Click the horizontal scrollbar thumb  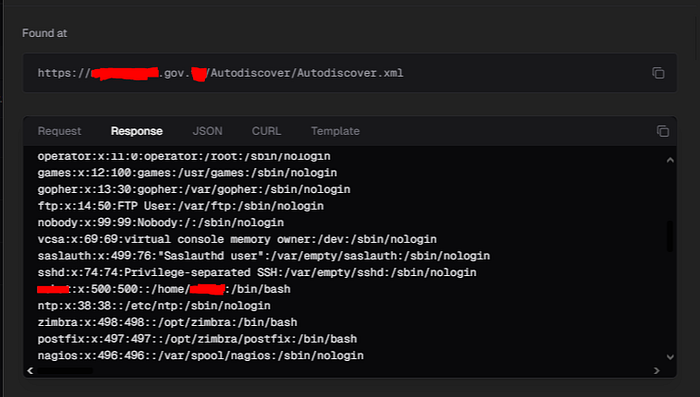(x=65, y=371)
